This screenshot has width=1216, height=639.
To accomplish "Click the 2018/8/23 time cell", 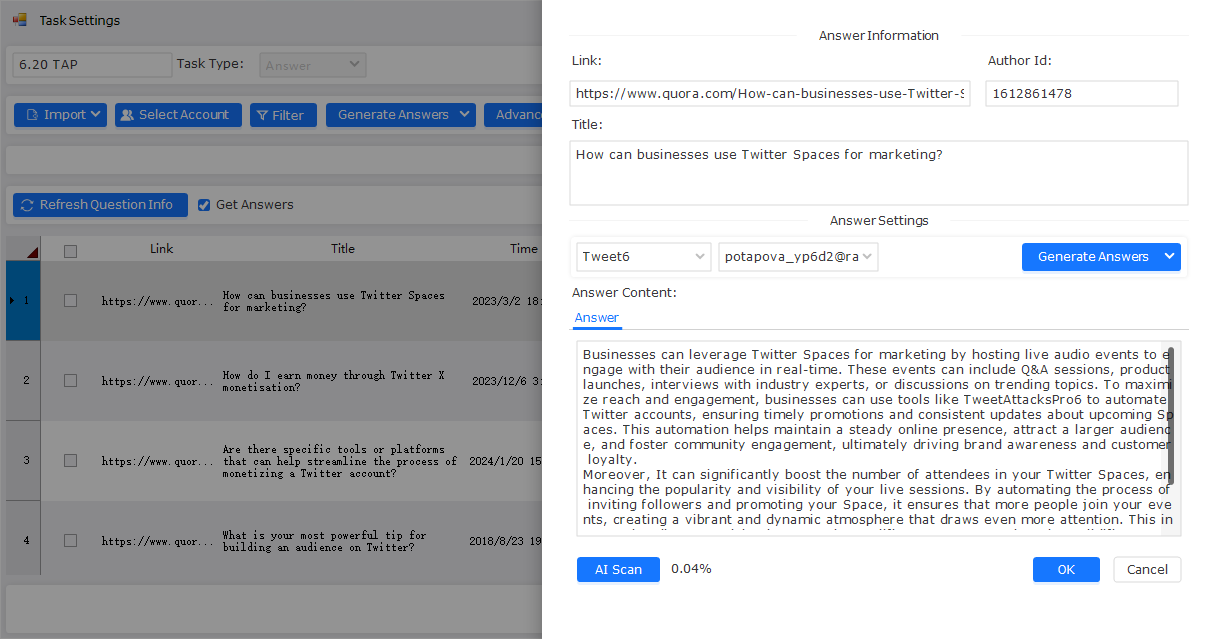I will click(x=505, y=541).
